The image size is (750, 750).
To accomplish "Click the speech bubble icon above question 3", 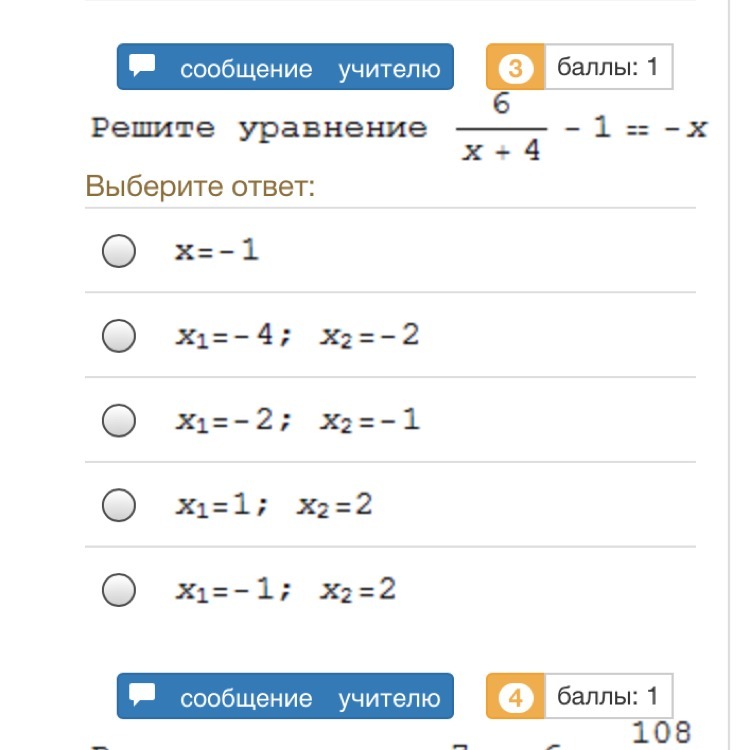I will tap(143, 66).
